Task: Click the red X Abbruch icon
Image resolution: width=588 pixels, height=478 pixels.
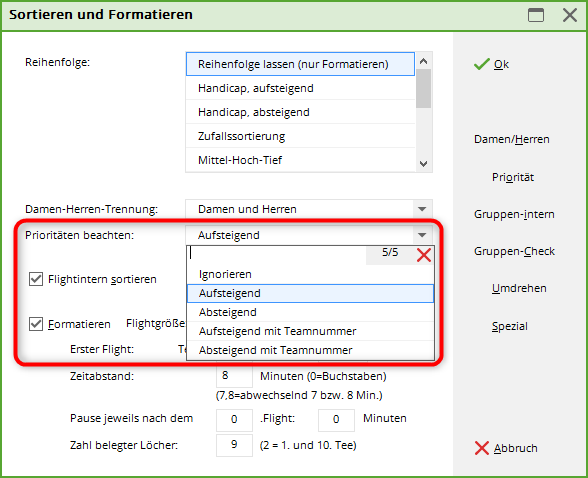Action: point(482,448)
